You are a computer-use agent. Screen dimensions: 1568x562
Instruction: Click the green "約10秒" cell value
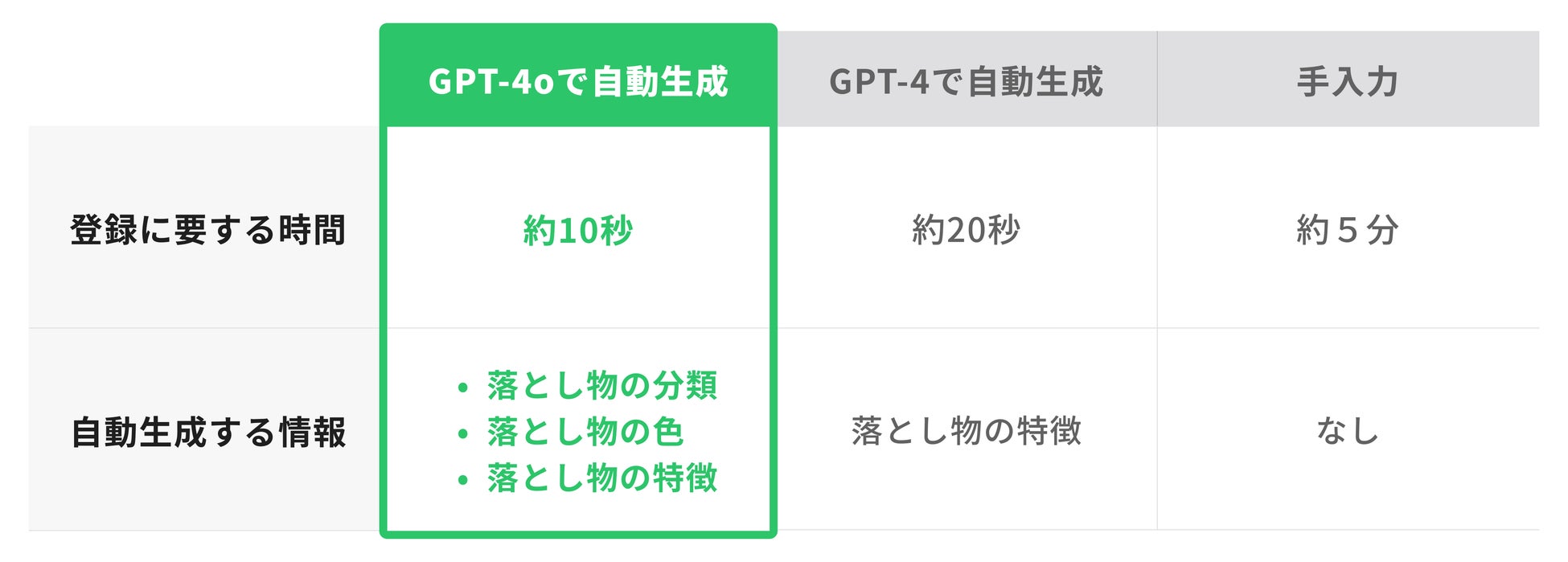578,230
